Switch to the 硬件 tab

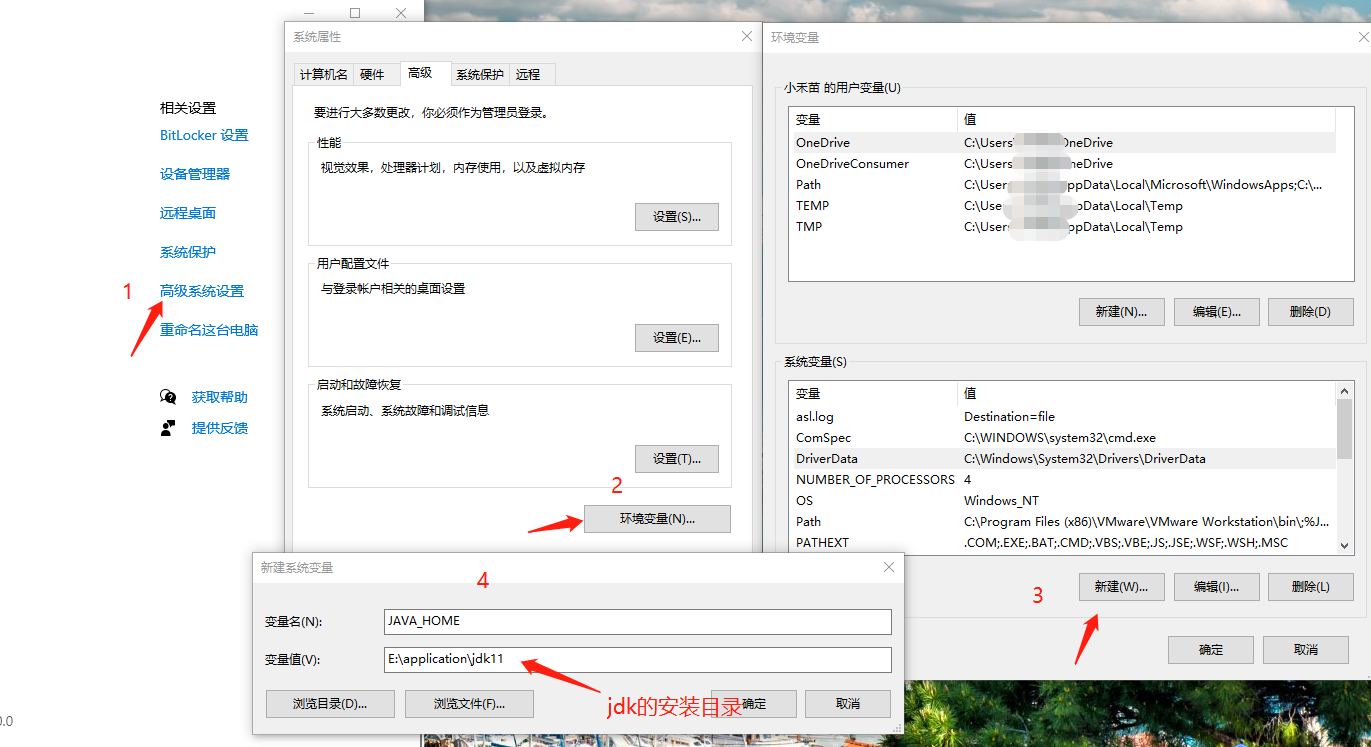tap(372, 74)
